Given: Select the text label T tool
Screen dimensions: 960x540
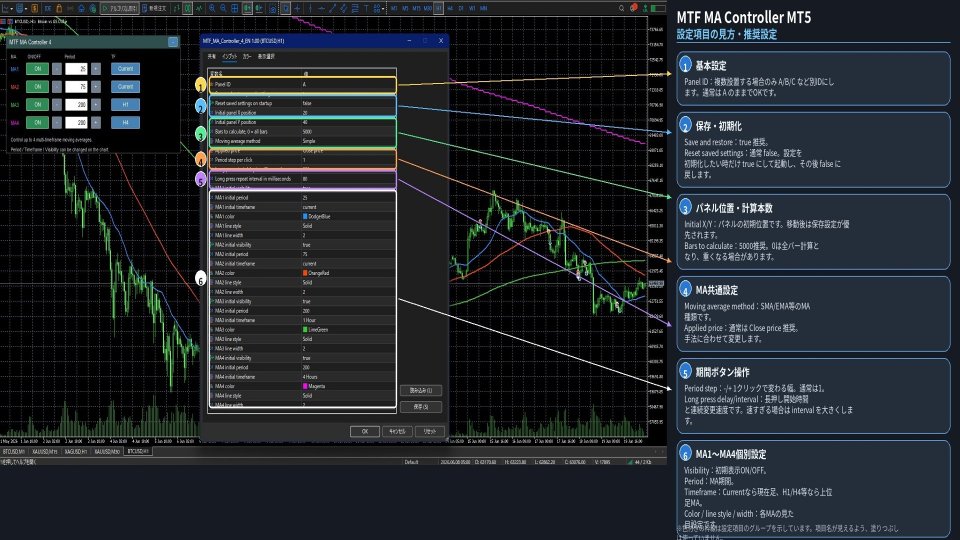Looking at the screenshot, I should point(366,9).
